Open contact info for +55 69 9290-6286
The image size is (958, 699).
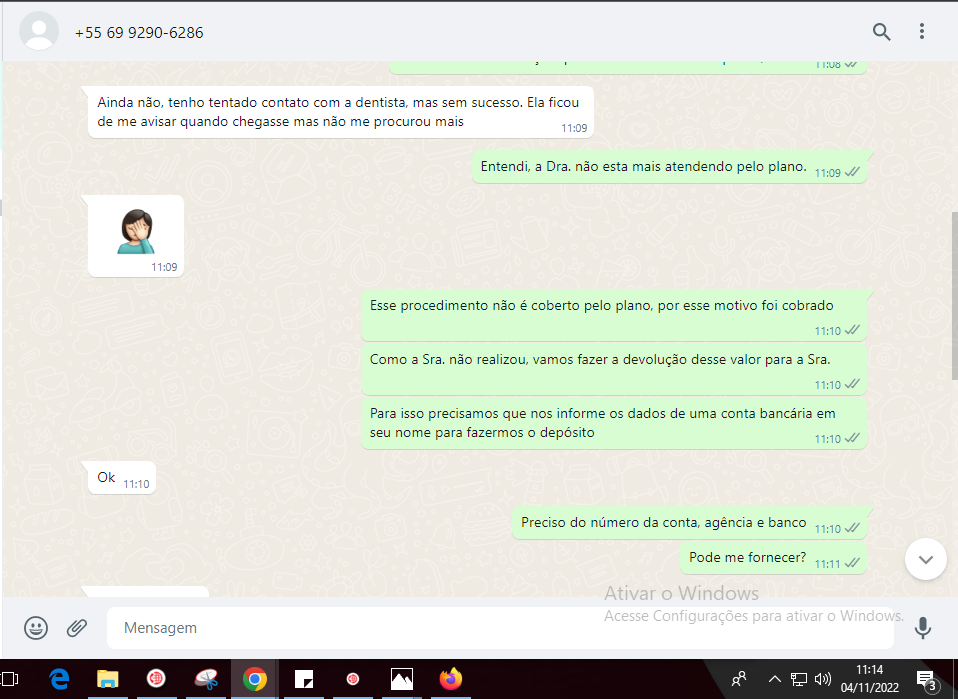coord(139,33)
